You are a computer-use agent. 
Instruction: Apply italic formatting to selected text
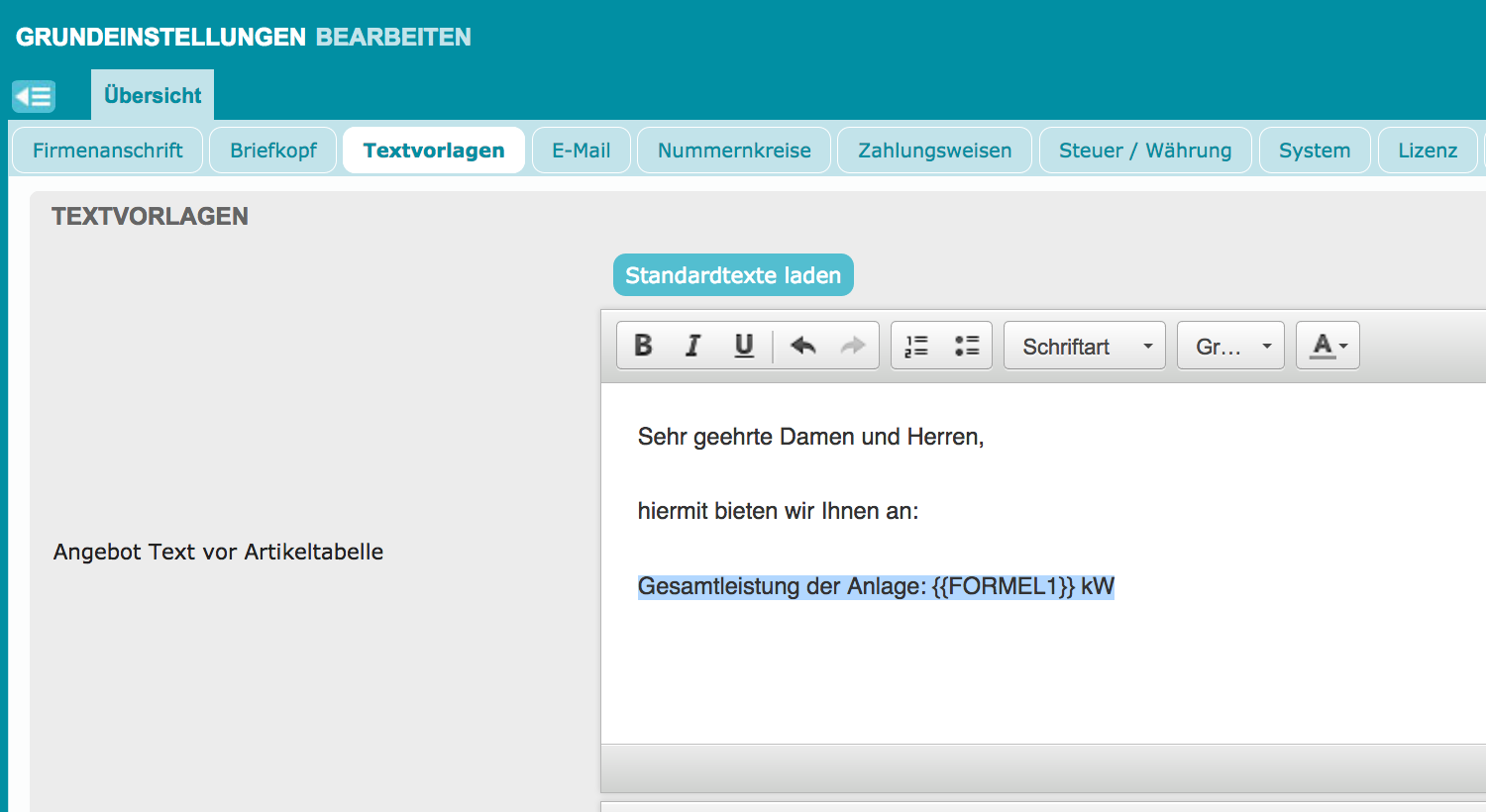(x=693, y=346)
